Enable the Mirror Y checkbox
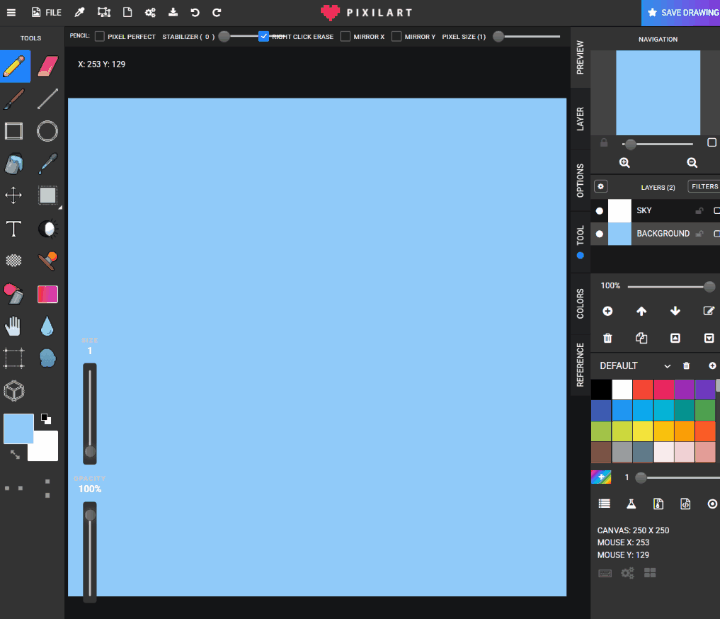Image resolution: width=720 pixels, height=619 pixels. 396,36
